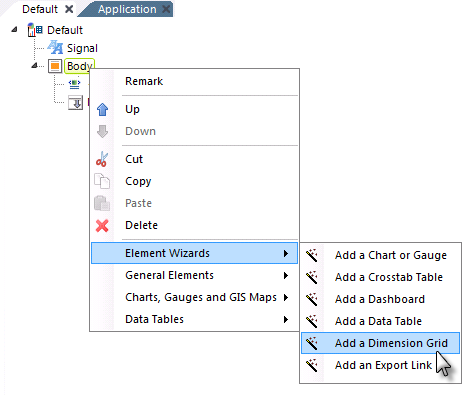Click the red X Delete icon
The width and height of the screenshot is (465, 395).
coord(102,226)
